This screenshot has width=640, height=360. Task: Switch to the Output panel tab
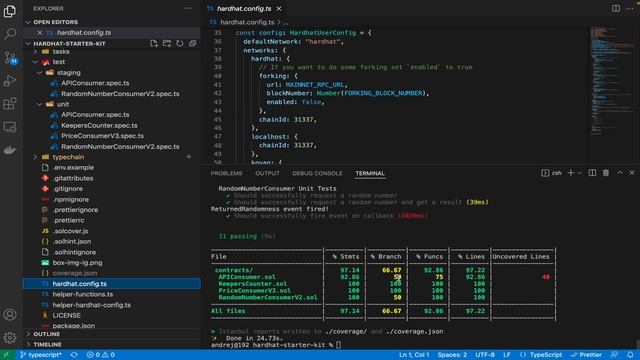tap(267, 173)
